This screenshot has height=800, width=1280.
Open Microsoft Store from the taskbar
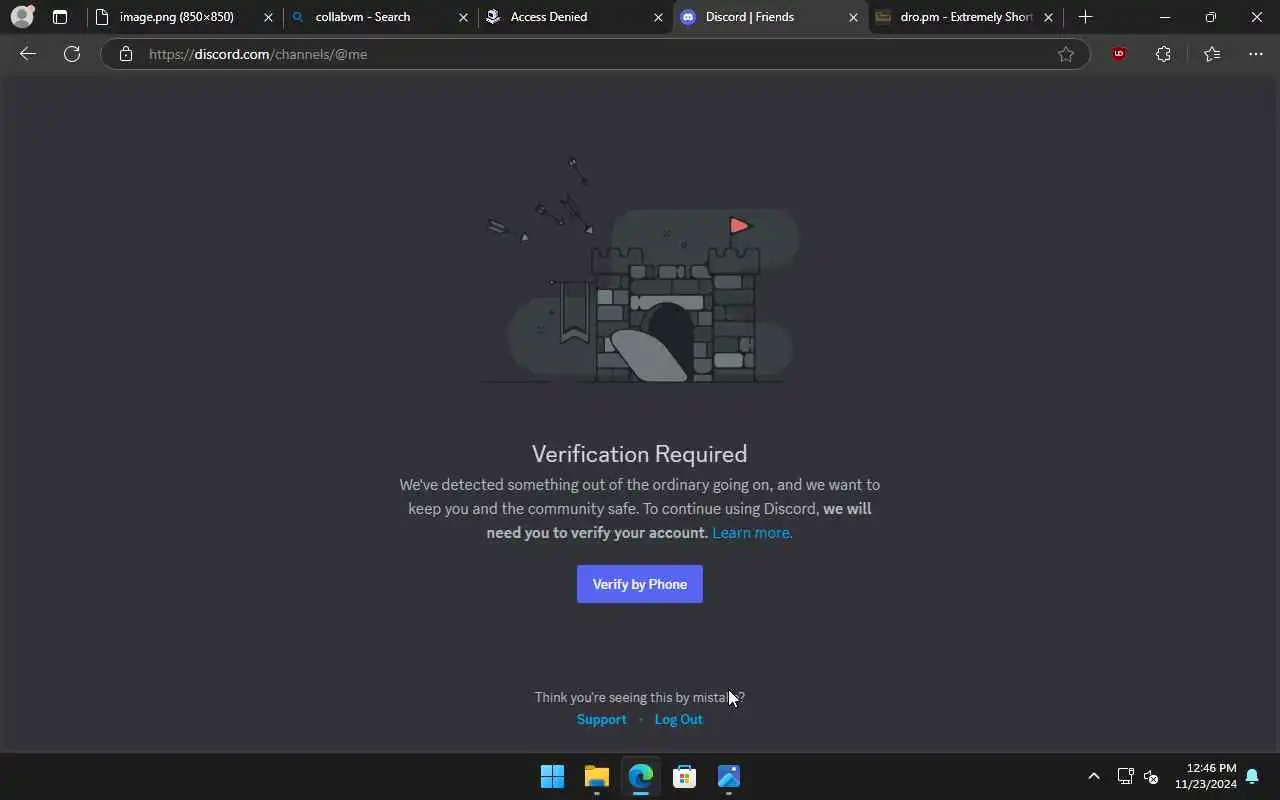pyautogui.click(x=685, y=776)
